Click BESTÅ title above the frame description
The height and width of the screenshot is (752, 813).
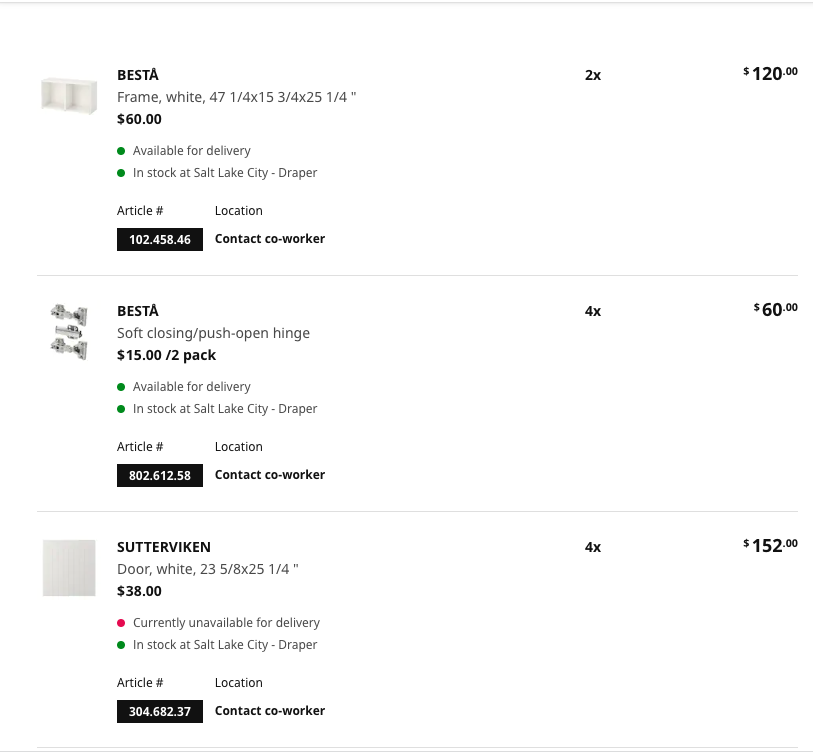click(138, 75)
